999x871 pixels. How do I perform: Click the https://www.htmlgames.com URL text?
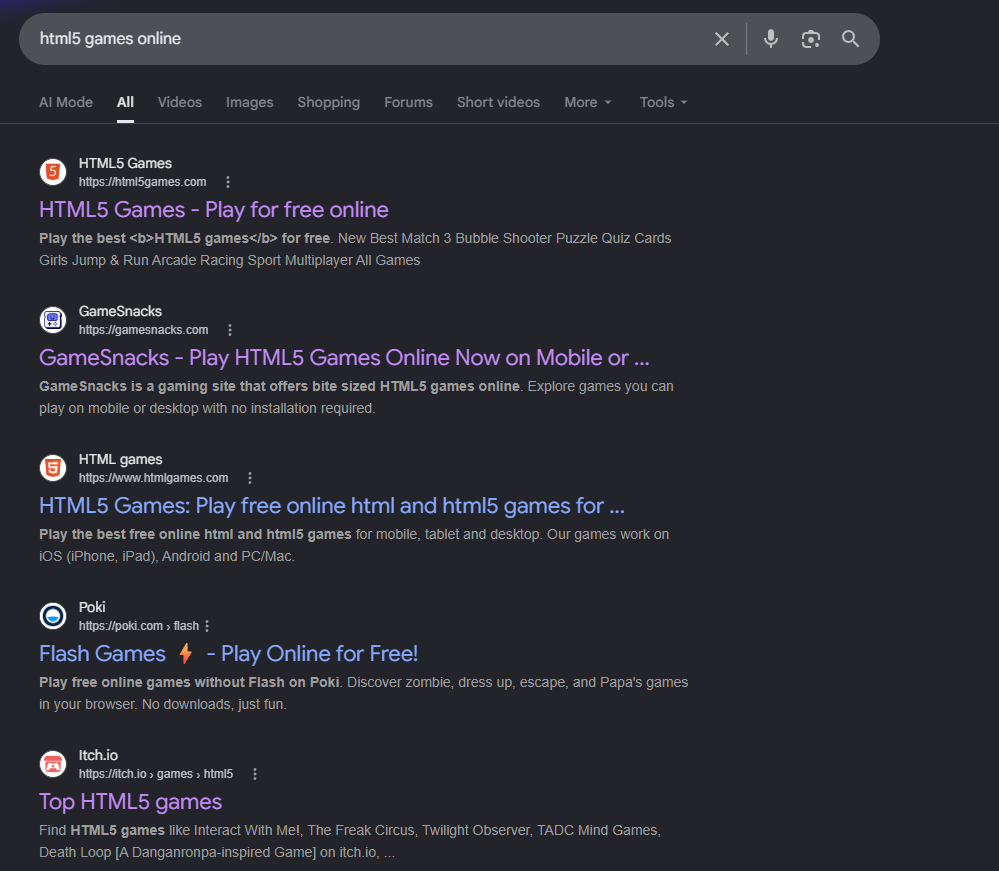point(153,478)
